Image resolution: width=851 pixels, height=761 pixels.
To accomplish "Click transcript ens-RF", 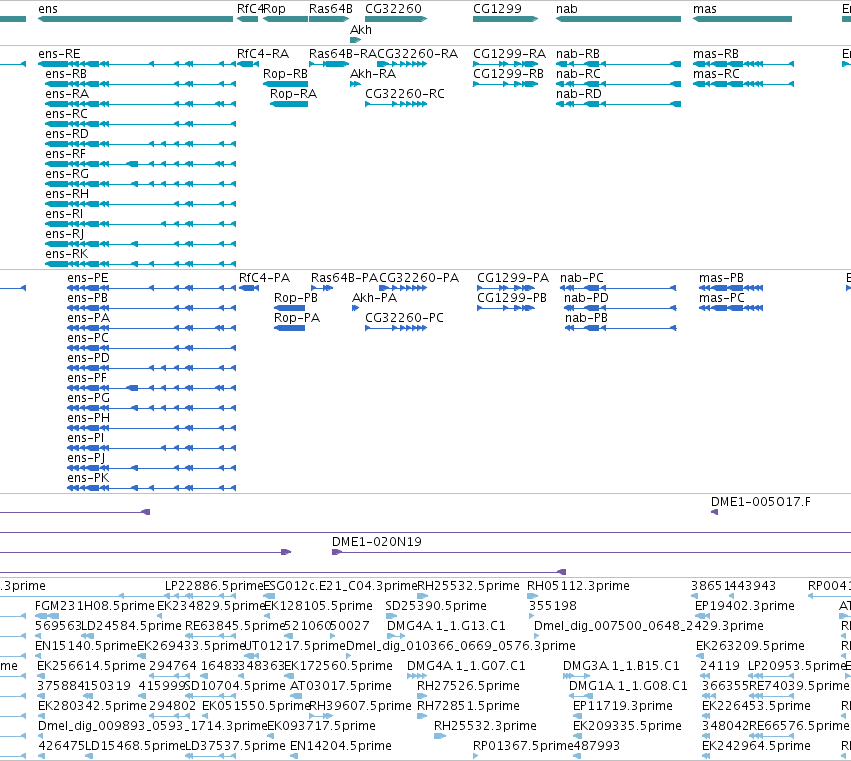I will point(141,164).
